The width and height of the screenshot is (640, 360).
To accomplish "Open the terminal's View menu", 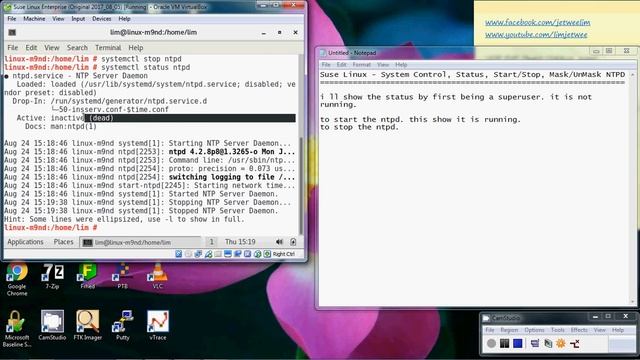I will coord(52,48).
